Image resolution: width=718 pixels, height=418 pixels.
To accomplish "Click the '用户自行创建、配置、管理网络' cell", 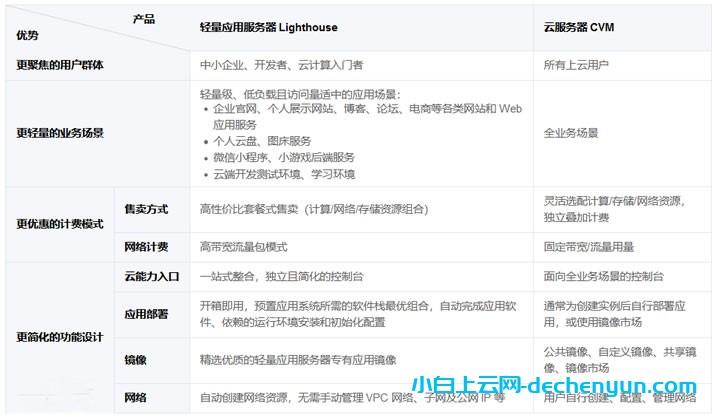I will point(620,398).
